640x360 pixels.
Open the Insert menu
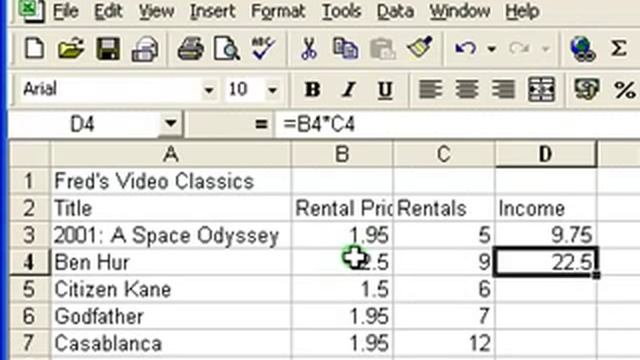pyautogui.click(x=212, y=11)
